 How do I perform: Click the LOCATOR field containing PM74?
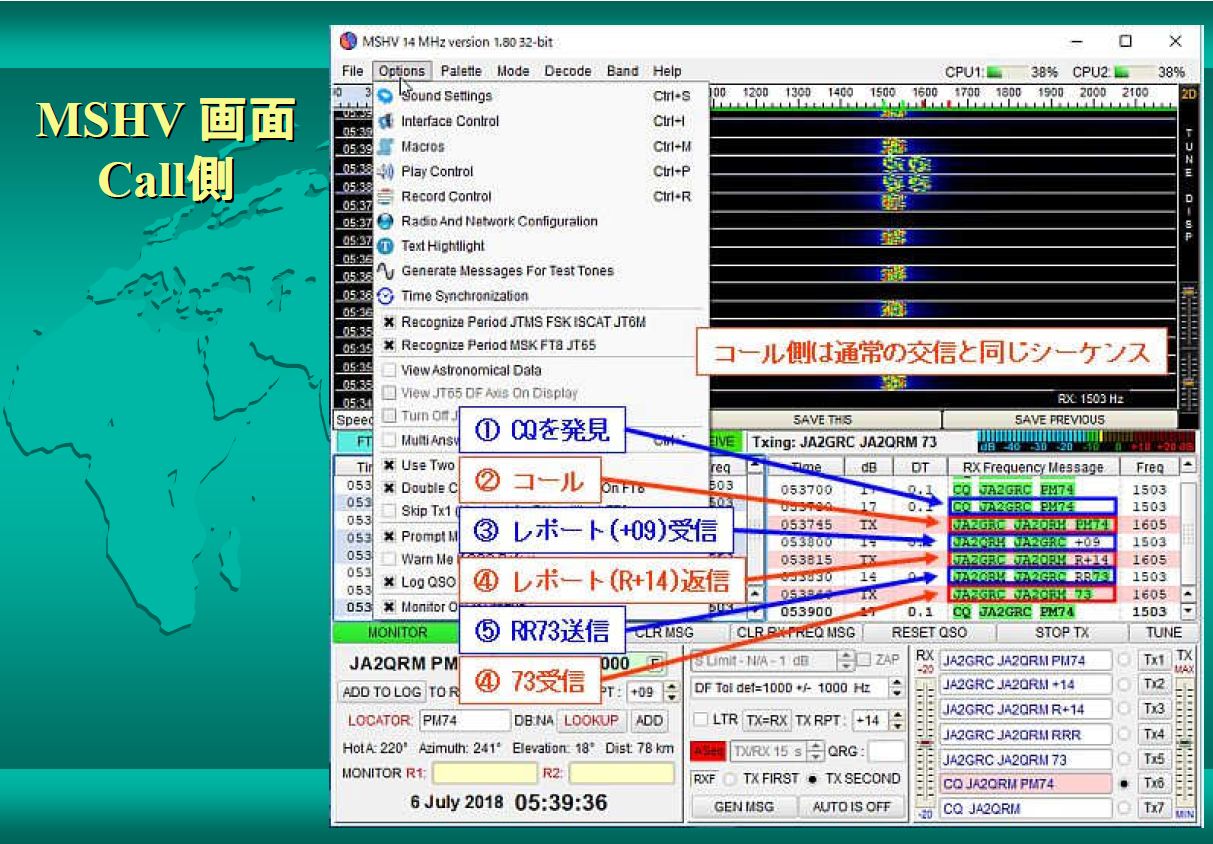coord(464,720)
